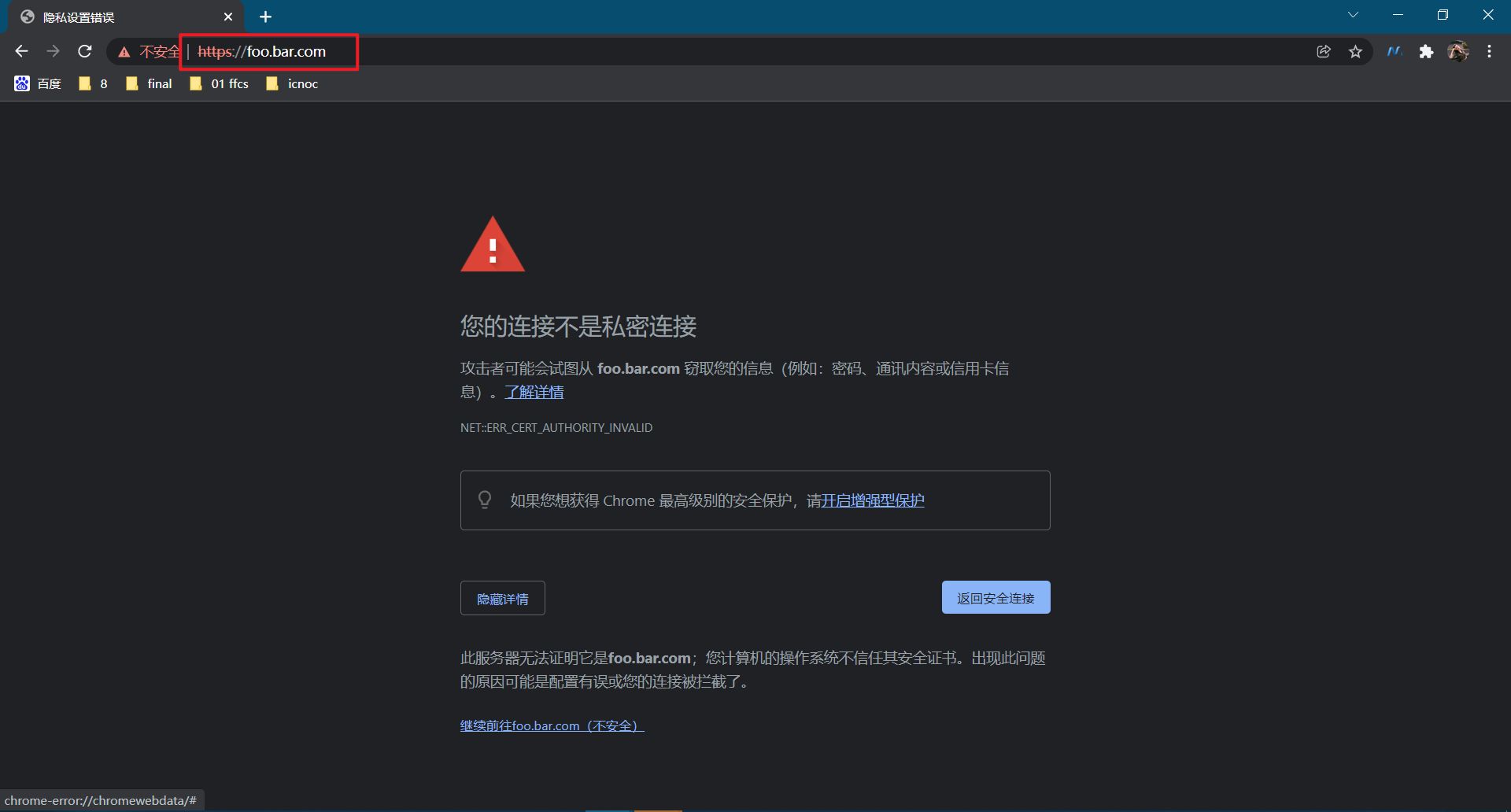Open the user profile avatar
Image resolution: width=1511 pixels, height=812 pixels.
pos(1458,51)
